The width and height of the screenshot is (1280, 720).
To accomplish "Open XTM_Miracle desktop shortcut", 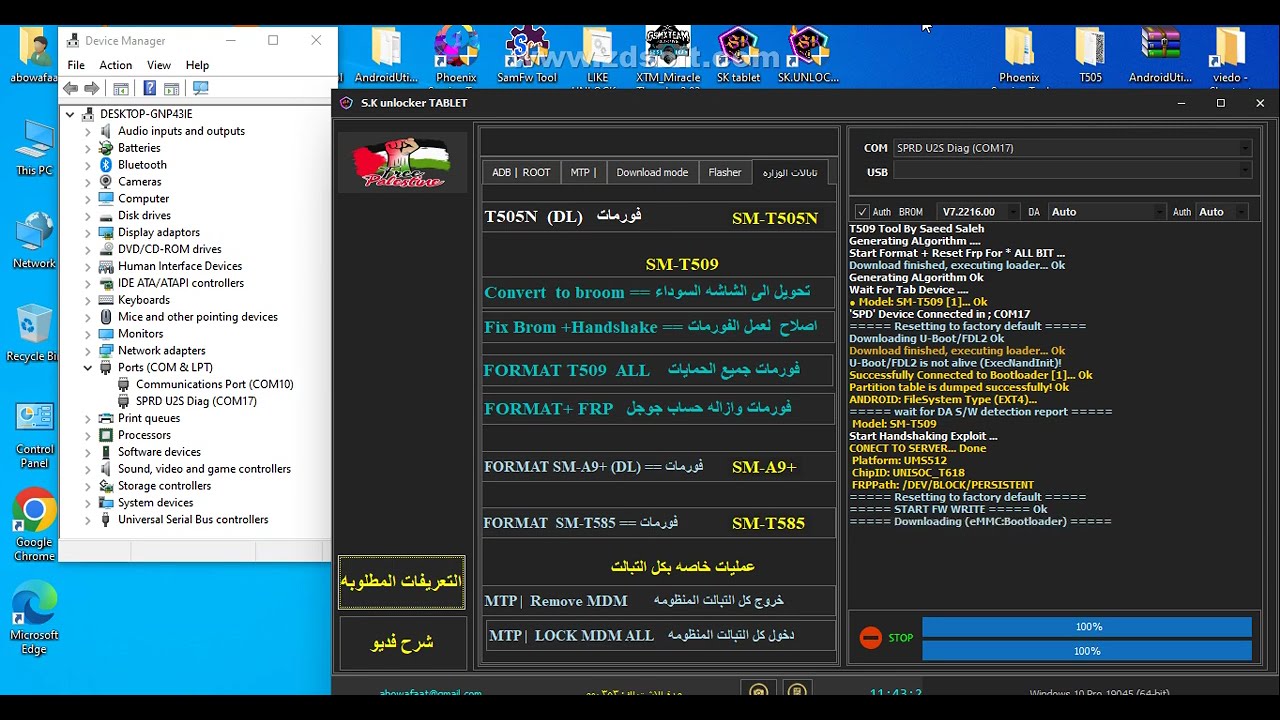I will point(668,56).
